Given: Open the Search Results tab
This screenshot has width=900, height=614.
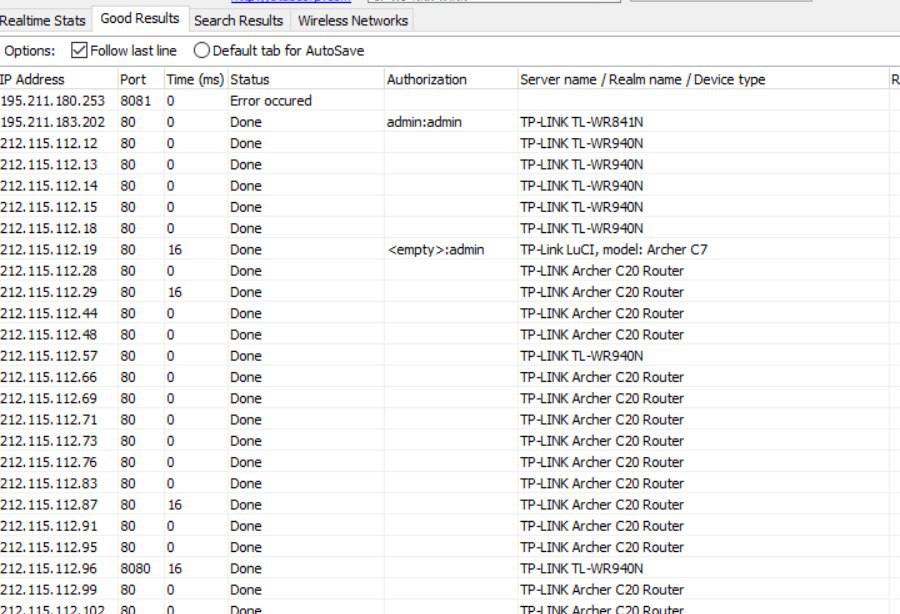Looking at the screenshot, I should [x=238, y=21].
